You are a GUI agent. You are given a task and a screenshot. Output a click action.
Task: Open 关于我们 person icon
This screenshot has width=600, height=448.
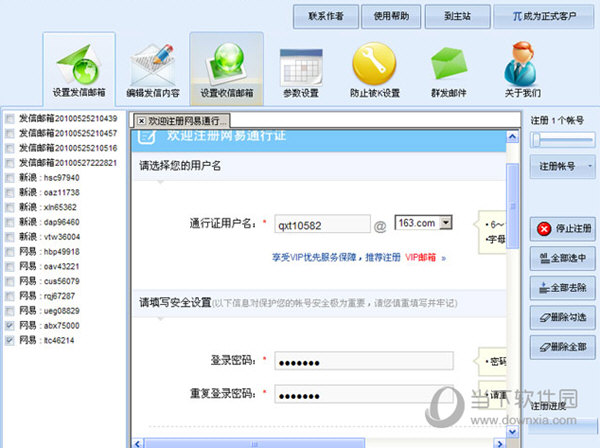[x=522, y=70]
